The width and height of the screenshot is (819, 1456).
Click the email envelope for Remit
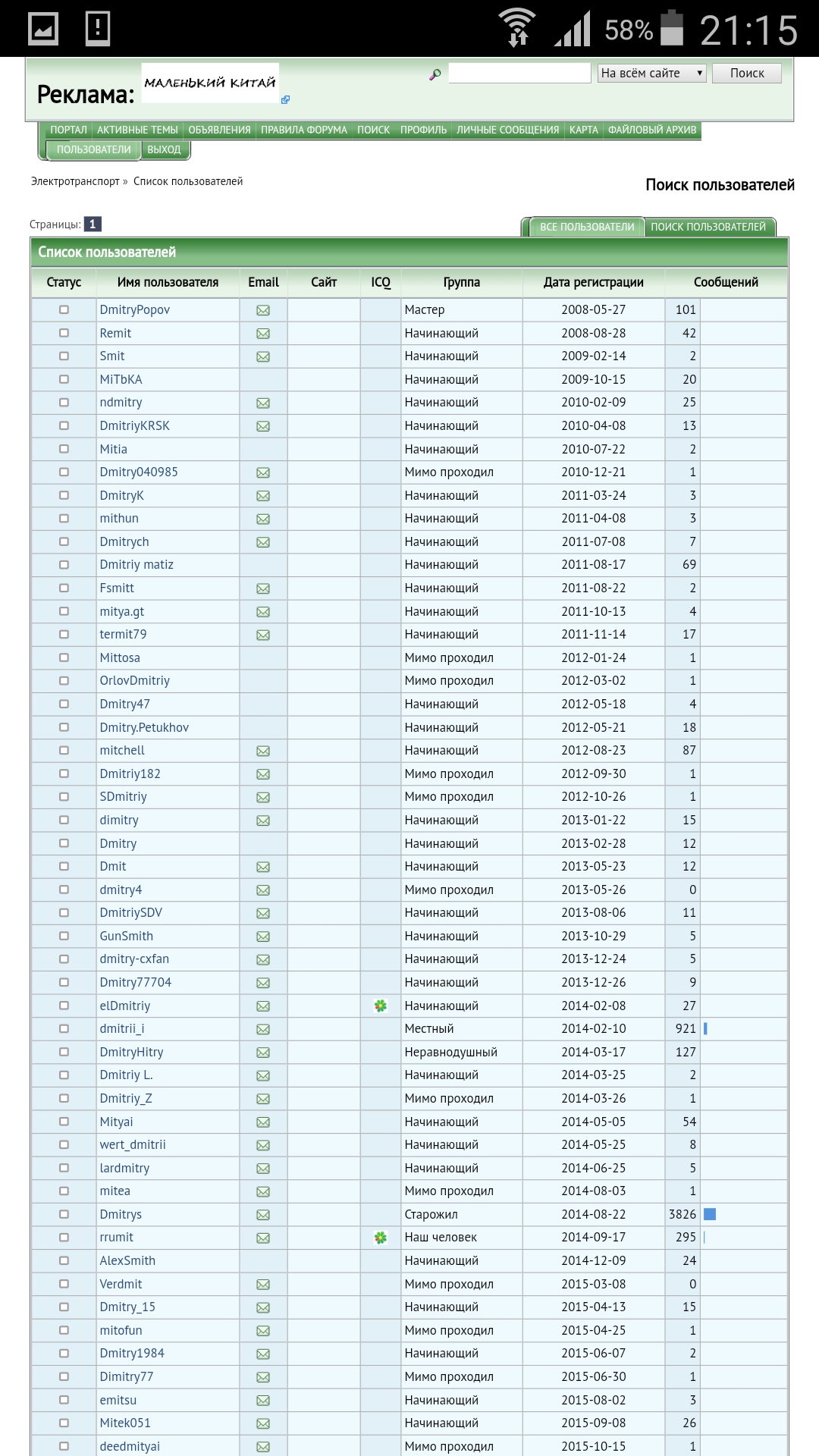(x=263, y=334)
